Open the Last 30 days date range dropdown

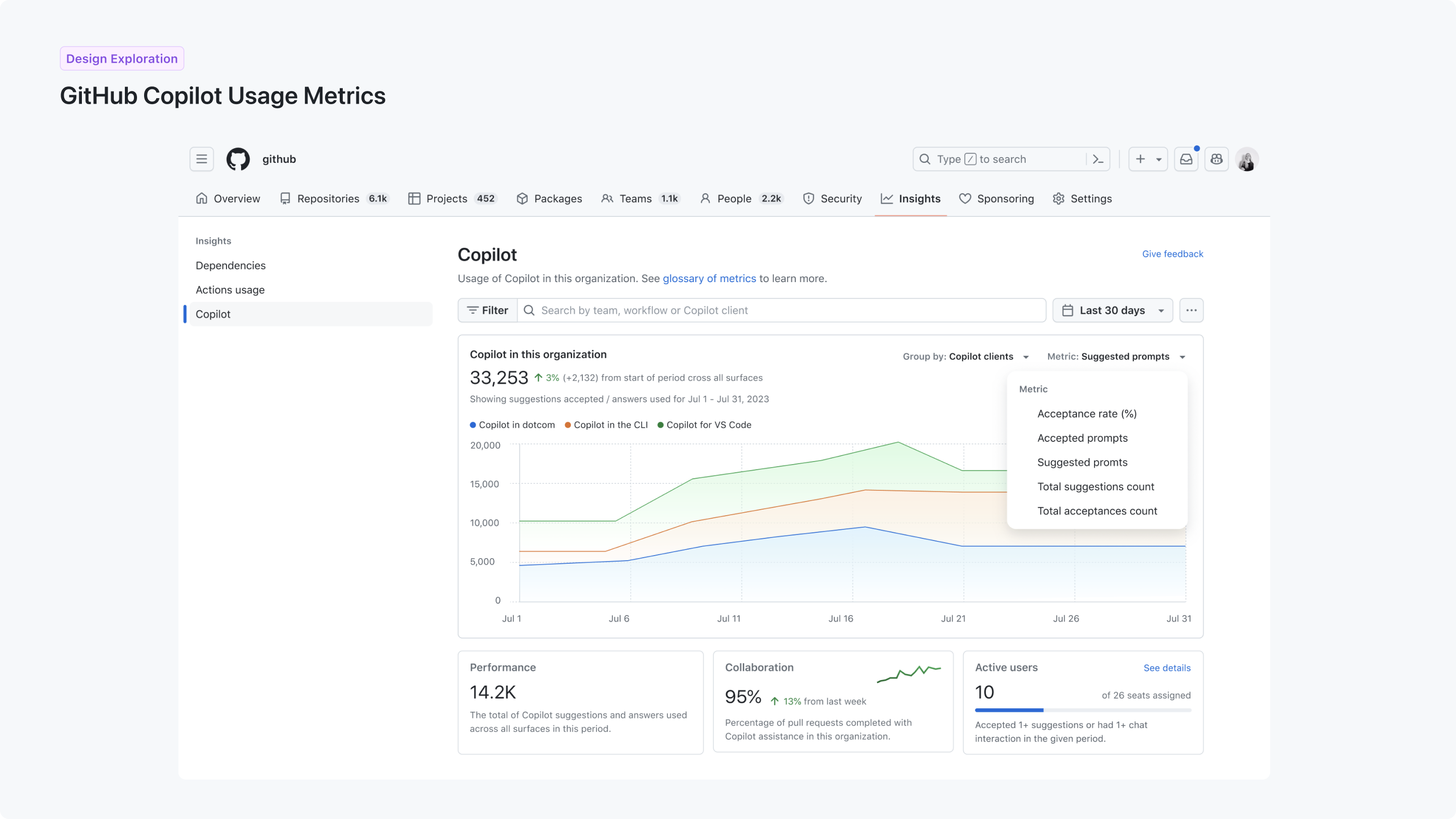[1112, 310]
